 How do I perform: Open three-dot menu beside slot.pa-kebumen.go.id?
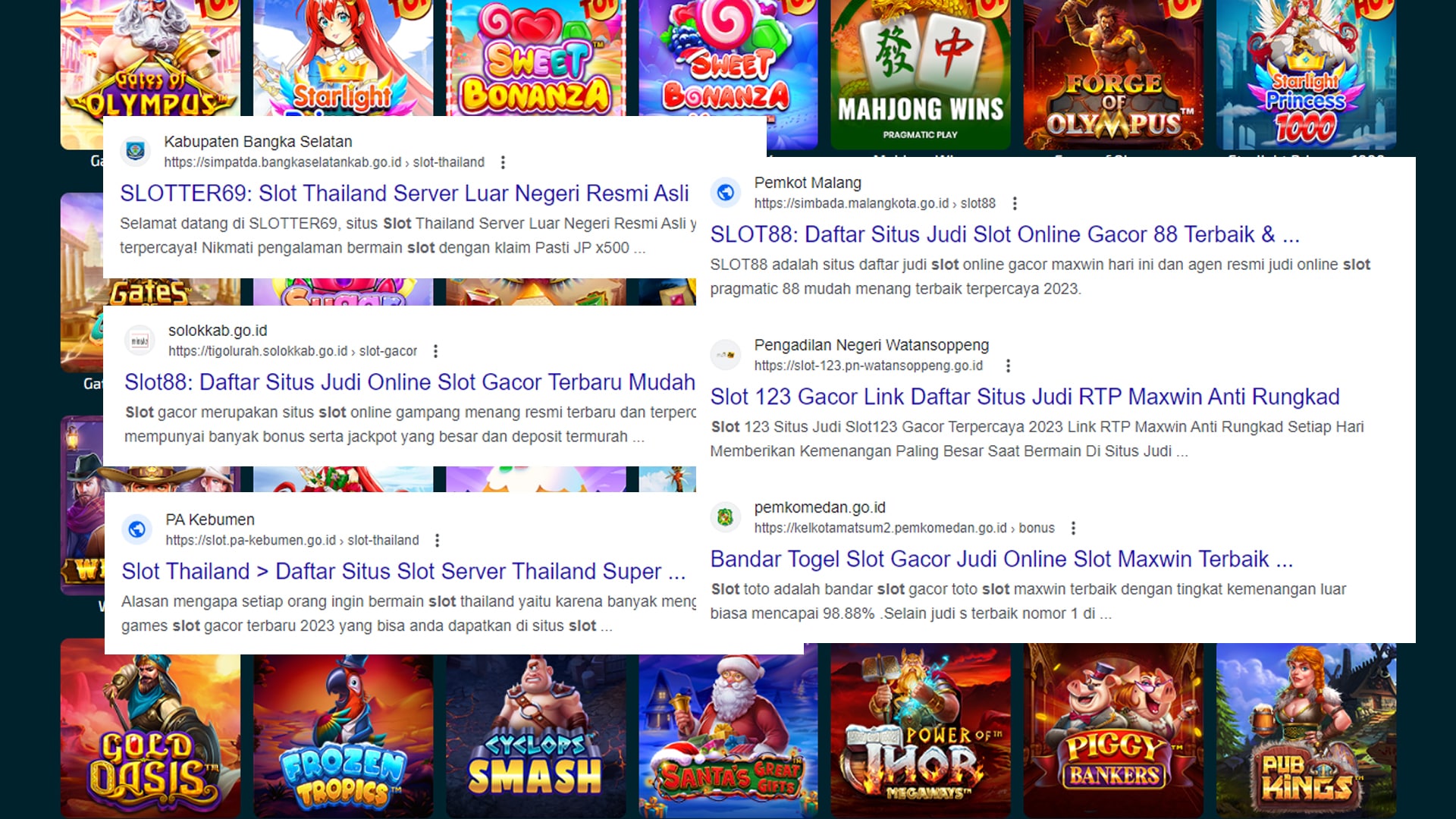[x=437, y=540]
